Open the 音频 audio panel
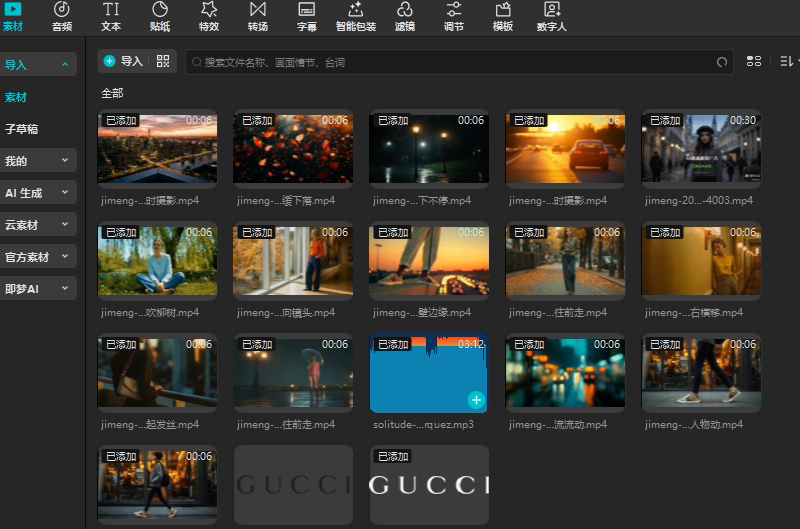 coord(62,16)
